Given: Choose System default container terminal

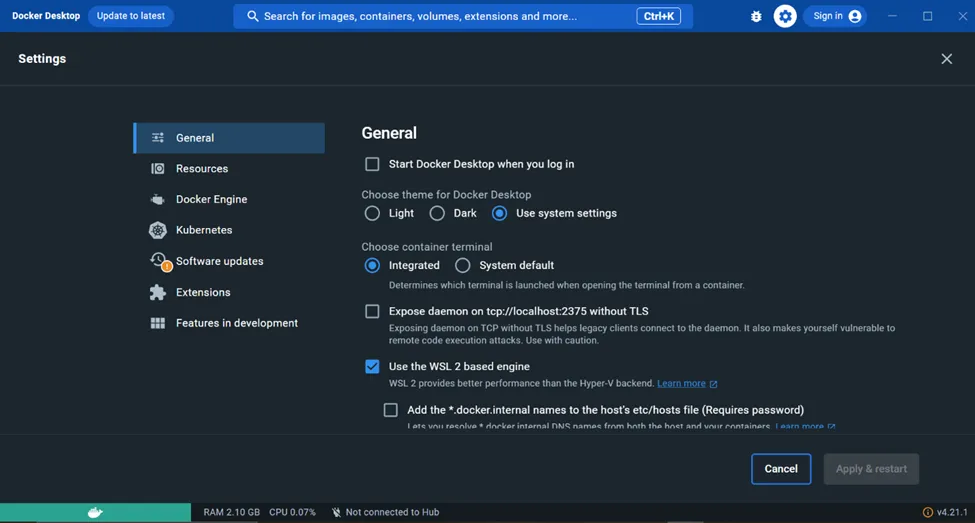Looking at the screenshot, I should 463,266.
